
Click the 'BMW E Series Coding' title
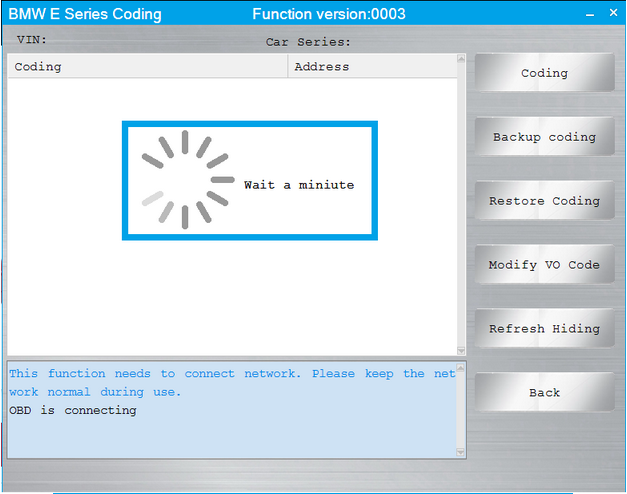pyautogui.click(x=85, y=14)
